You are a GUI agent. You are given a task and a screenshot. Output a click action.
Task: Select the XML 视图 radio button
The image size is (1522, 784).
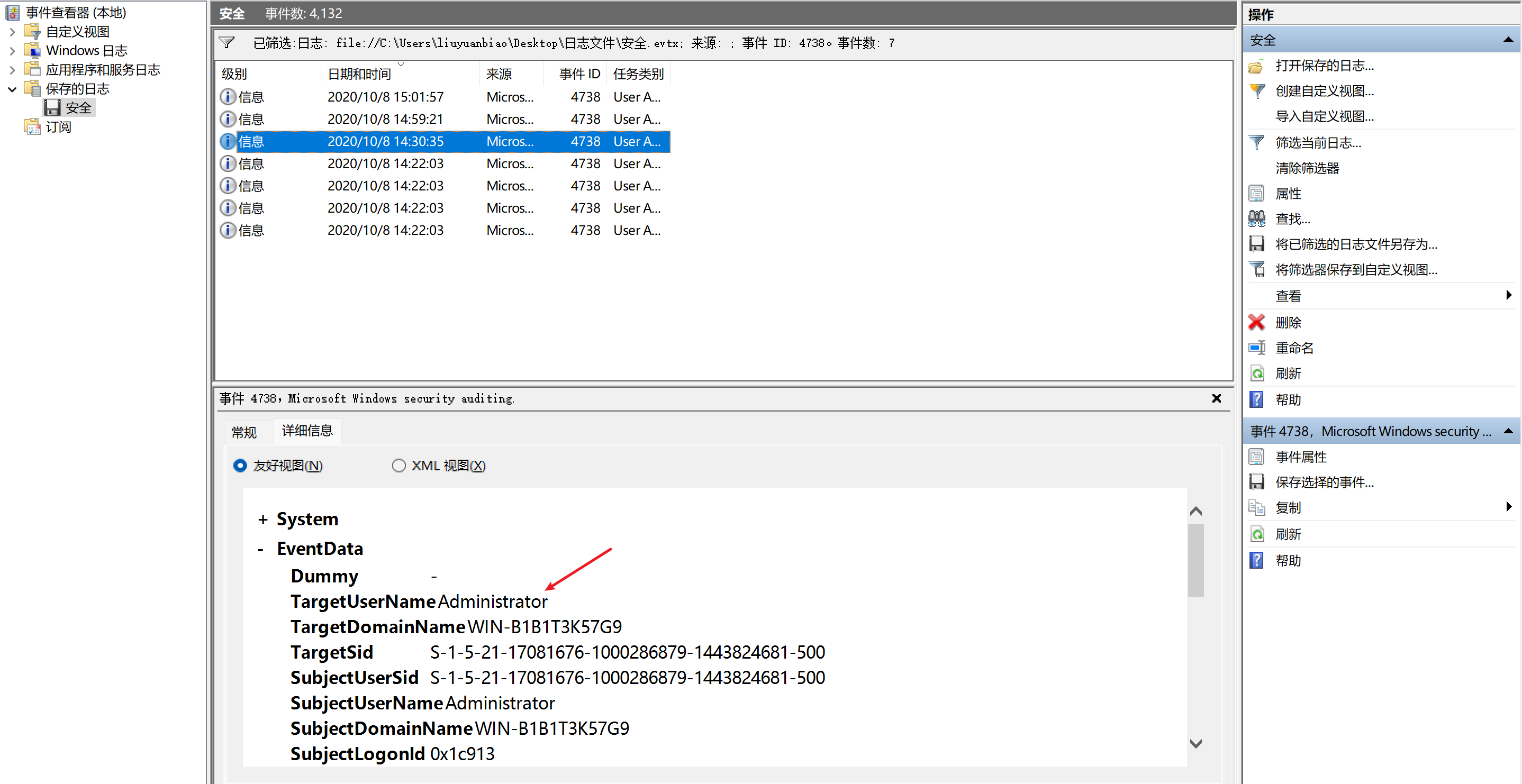(x=399, y=466)
